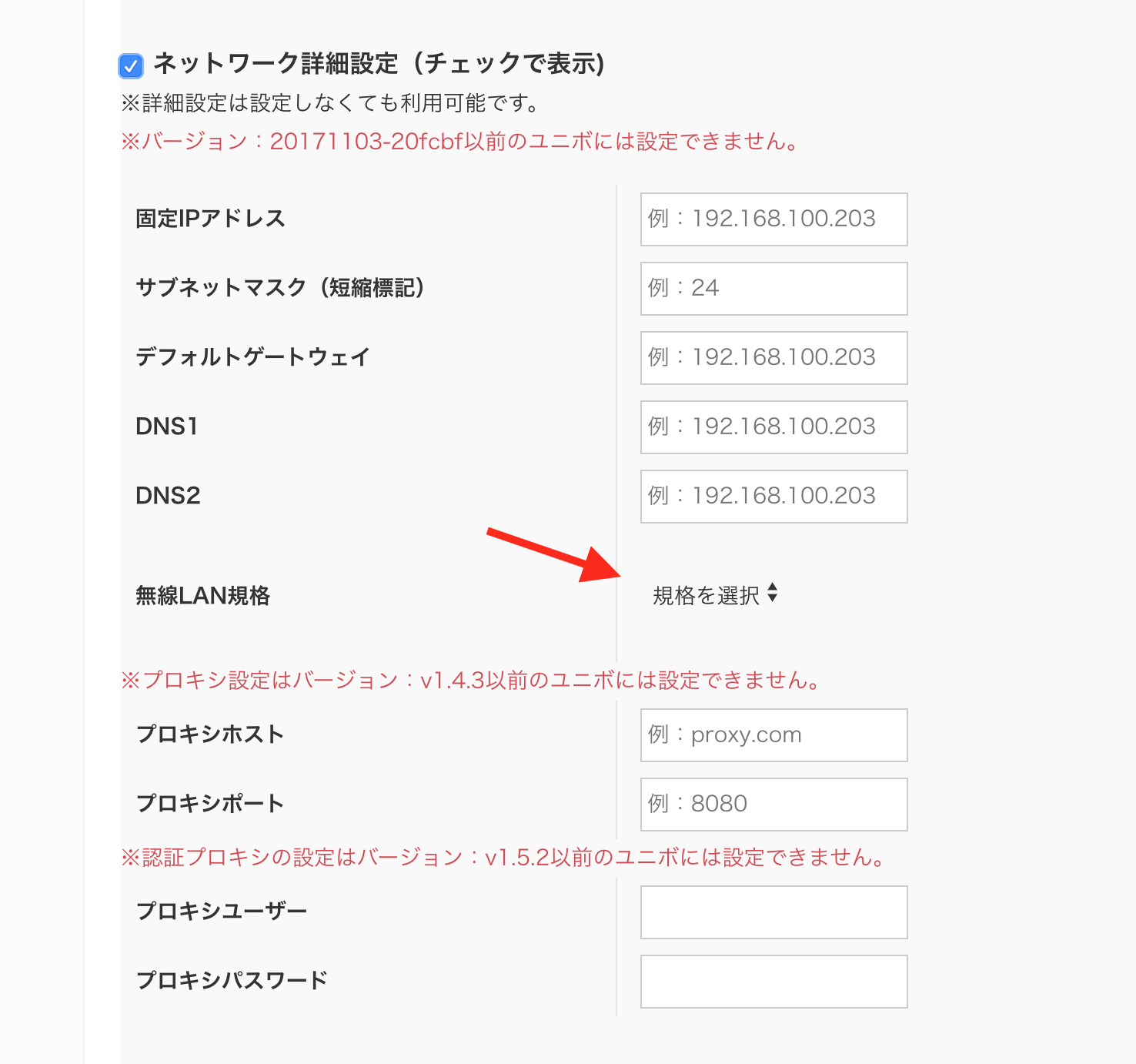
Task: Select the デフォルトゲートウェイ text box
Action: [774, 358]
